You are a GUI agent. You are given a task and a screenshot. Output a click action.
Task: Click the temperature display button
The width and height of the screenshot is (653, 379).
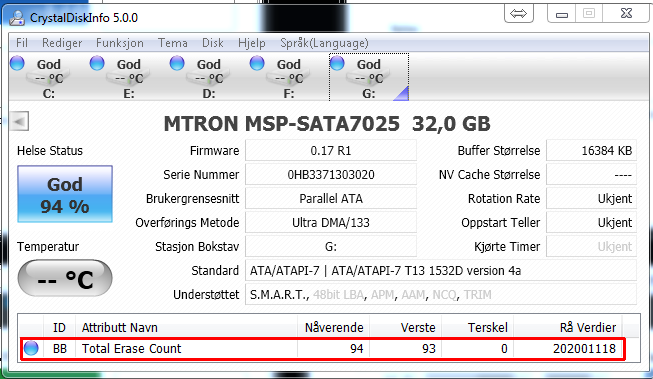pos(65,278)
